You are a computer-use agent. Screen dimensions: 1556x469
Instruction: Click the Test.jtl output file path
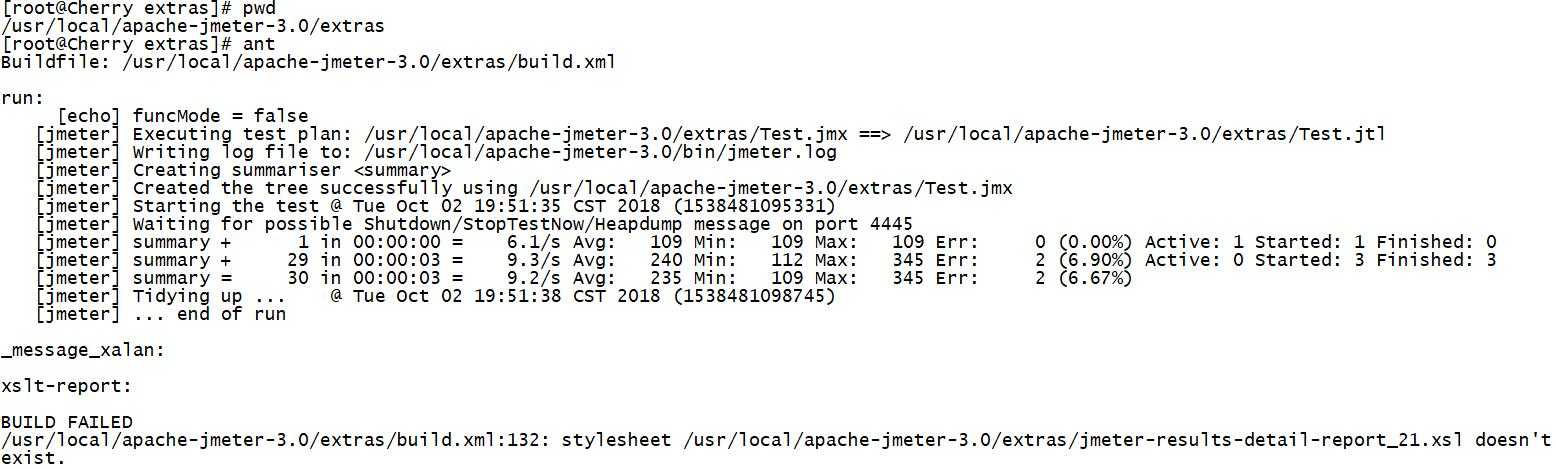click(x=1144, y=134)
